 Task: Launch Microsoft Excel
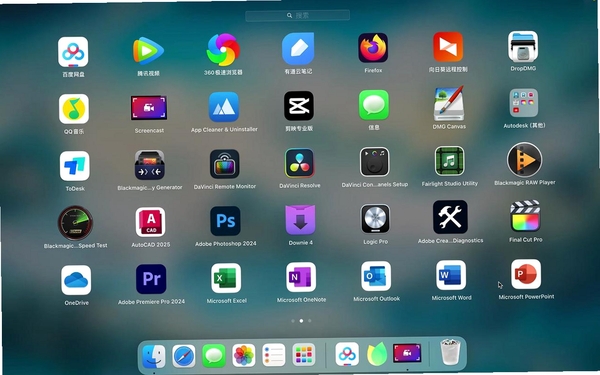226,278
